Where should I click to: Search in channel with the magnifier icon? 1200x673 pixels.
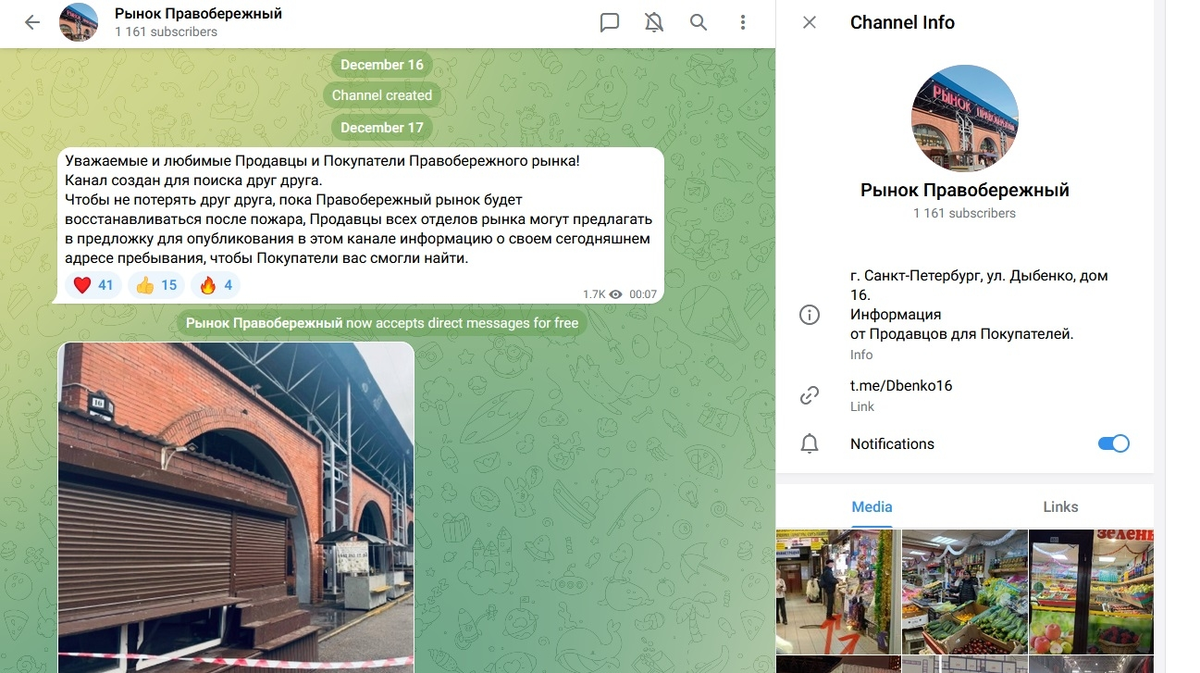tap(698, 22)
